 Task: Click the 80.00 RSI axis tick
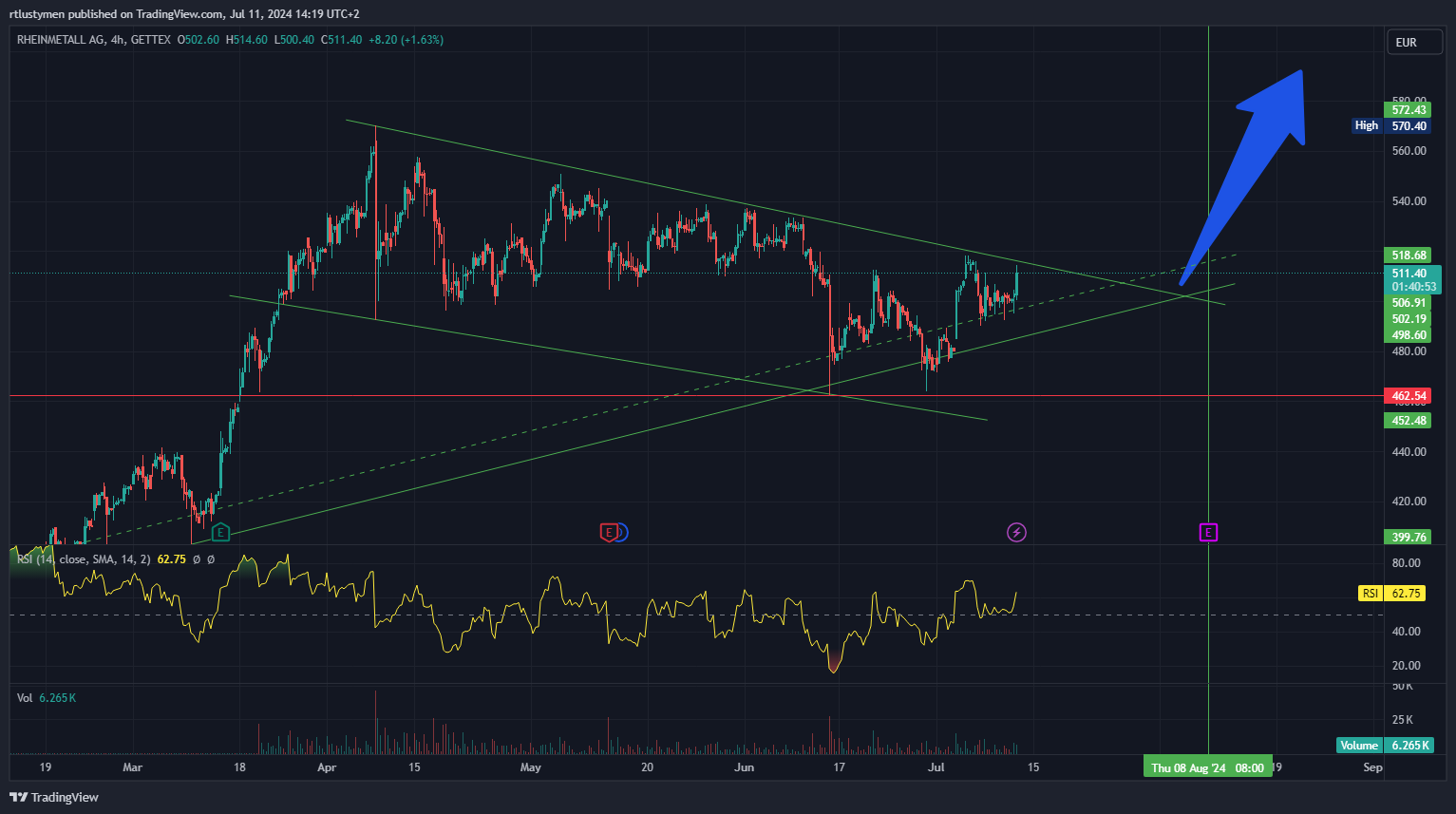pyautogui.click(x=1407, y=563)
